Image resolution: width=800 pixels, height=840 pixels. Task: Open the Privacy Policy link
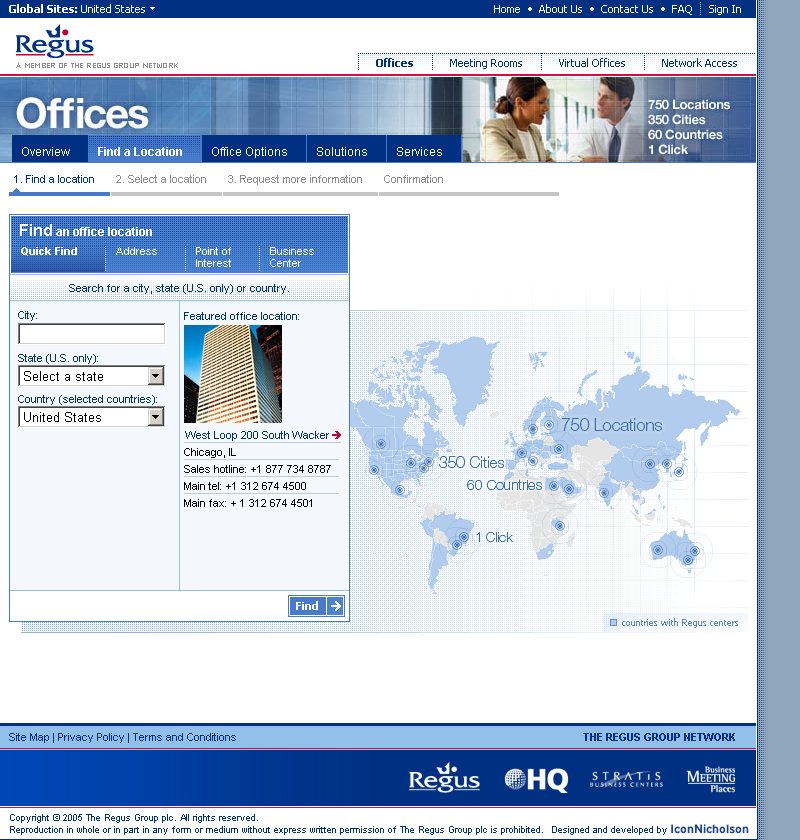point(91,737)
